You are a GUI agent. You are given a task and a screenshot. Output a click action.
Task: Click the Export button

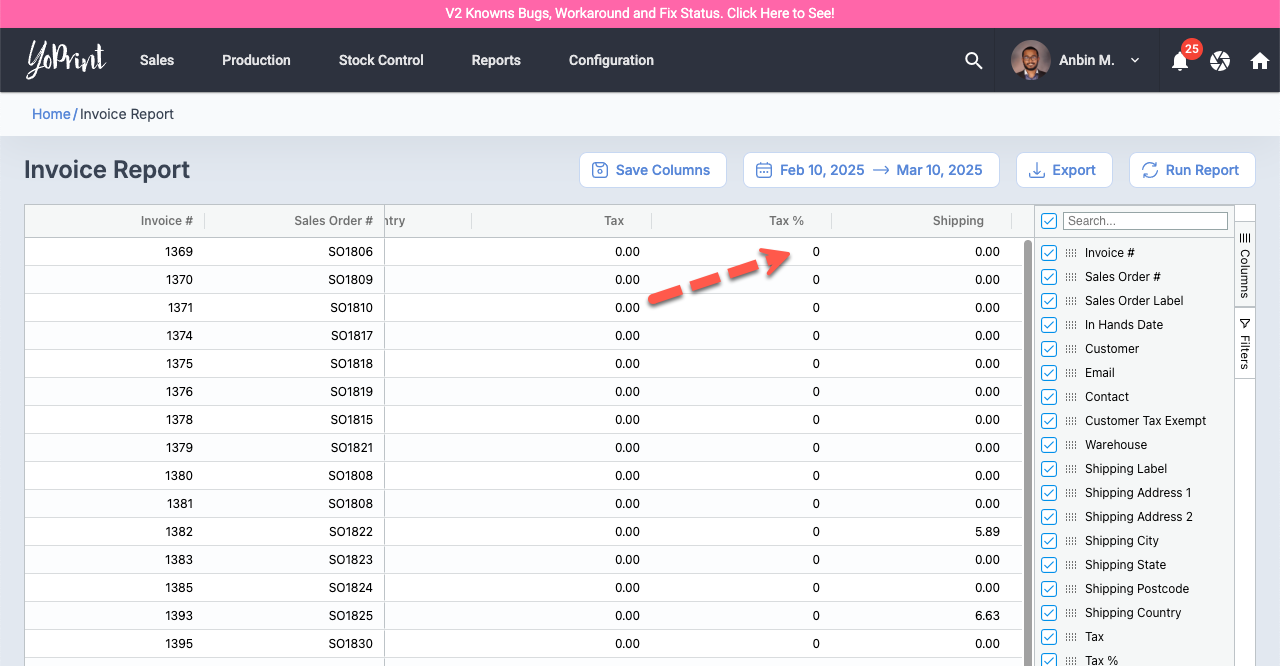(1063, 170)
